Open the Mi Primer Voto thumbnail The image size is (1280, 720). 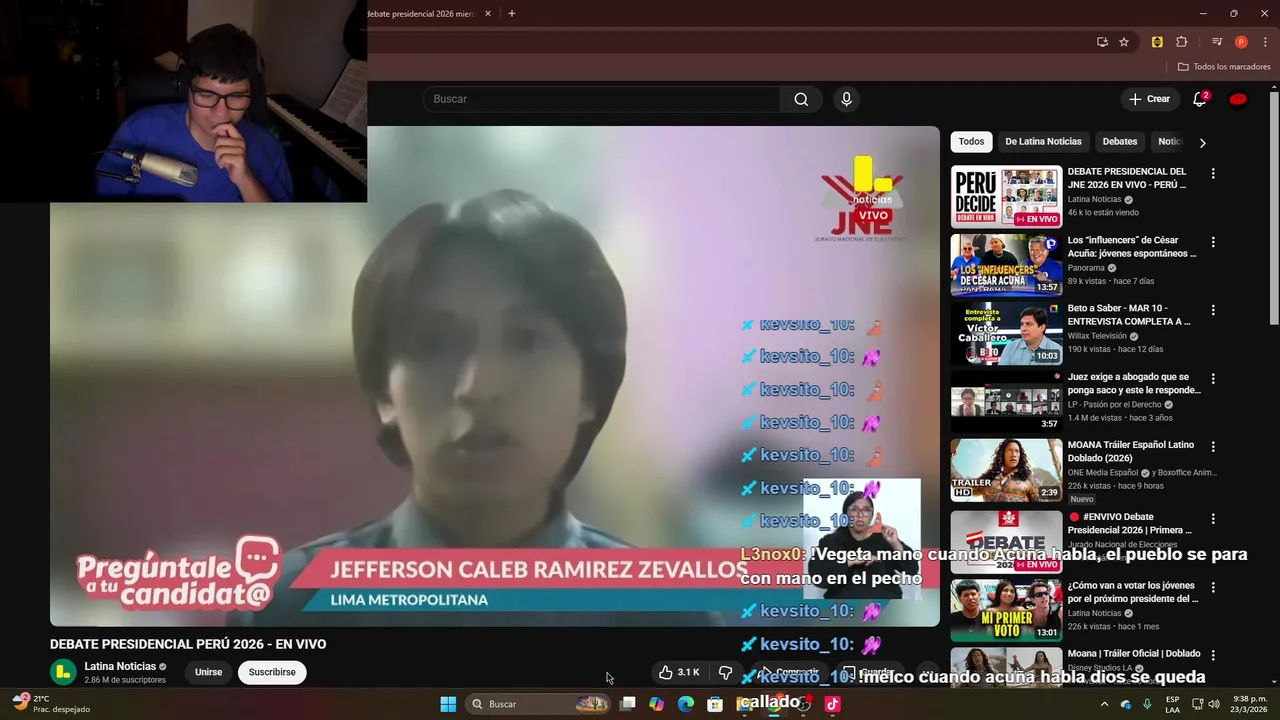[x=1006, y=610]
